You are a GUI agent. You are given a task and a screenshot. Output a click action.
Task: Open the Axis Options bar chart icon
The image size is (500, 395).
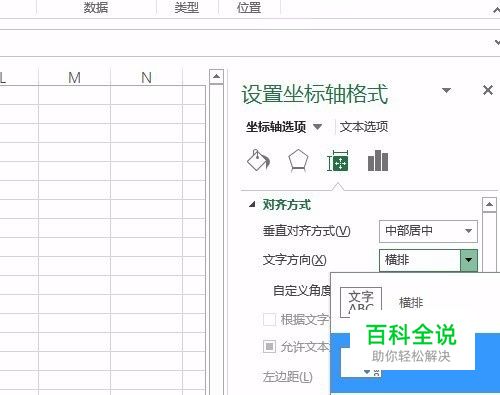(378, 161)
